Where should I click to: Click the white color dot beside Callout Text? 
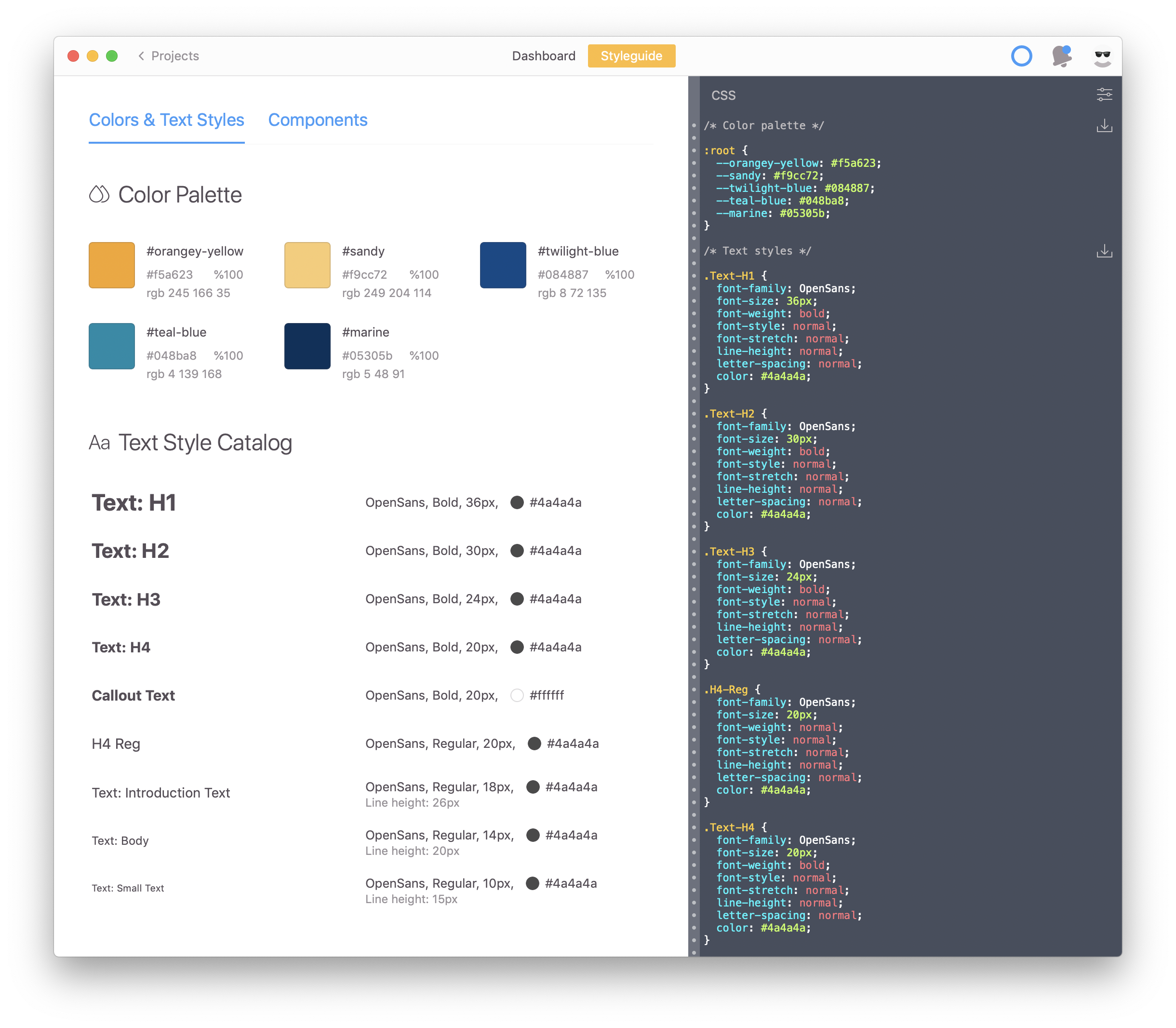click(517, 695)
